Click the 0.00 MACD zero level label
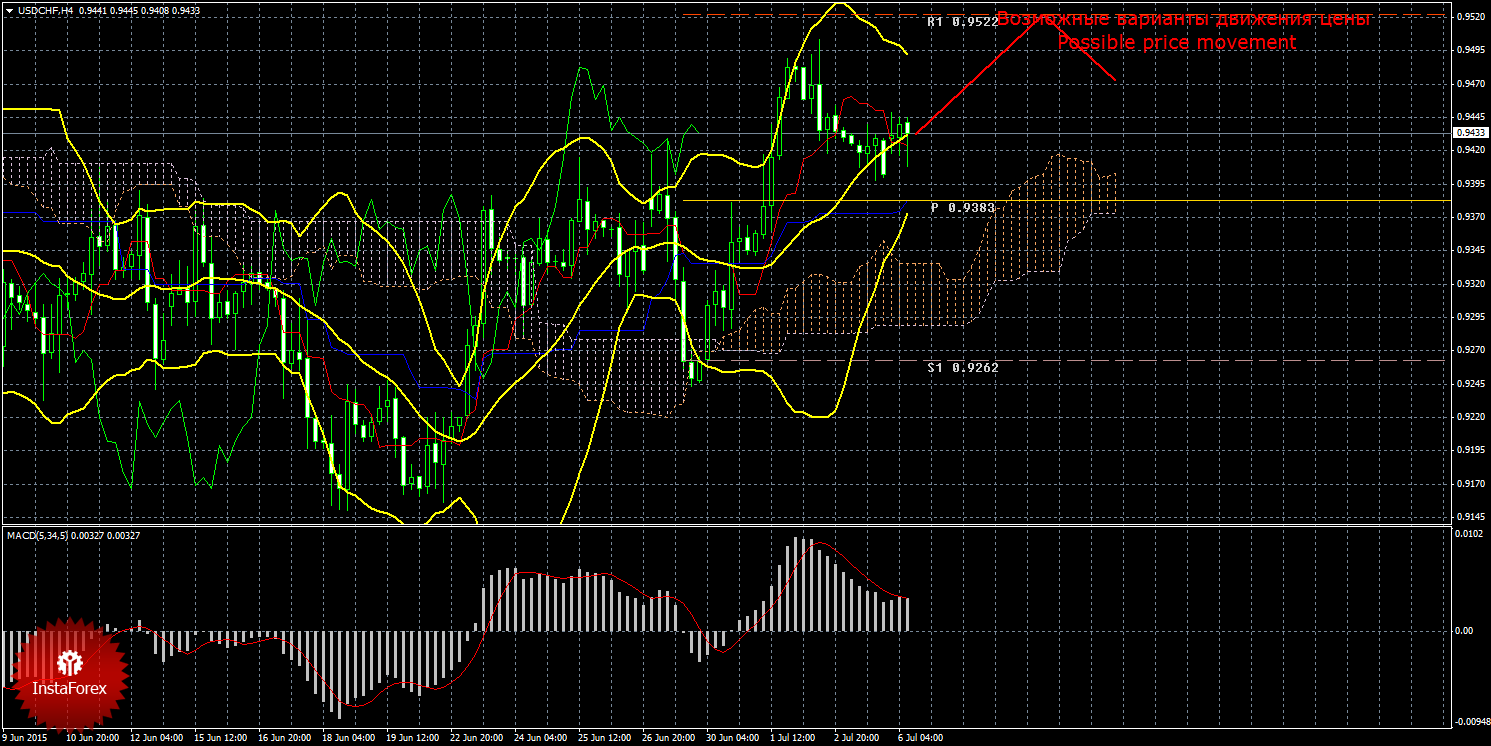 pyautogui.click(x=1462, y=630)
